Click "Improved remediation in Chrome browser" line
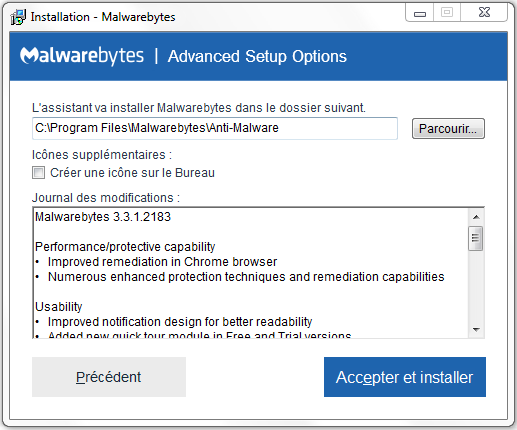 162,262
